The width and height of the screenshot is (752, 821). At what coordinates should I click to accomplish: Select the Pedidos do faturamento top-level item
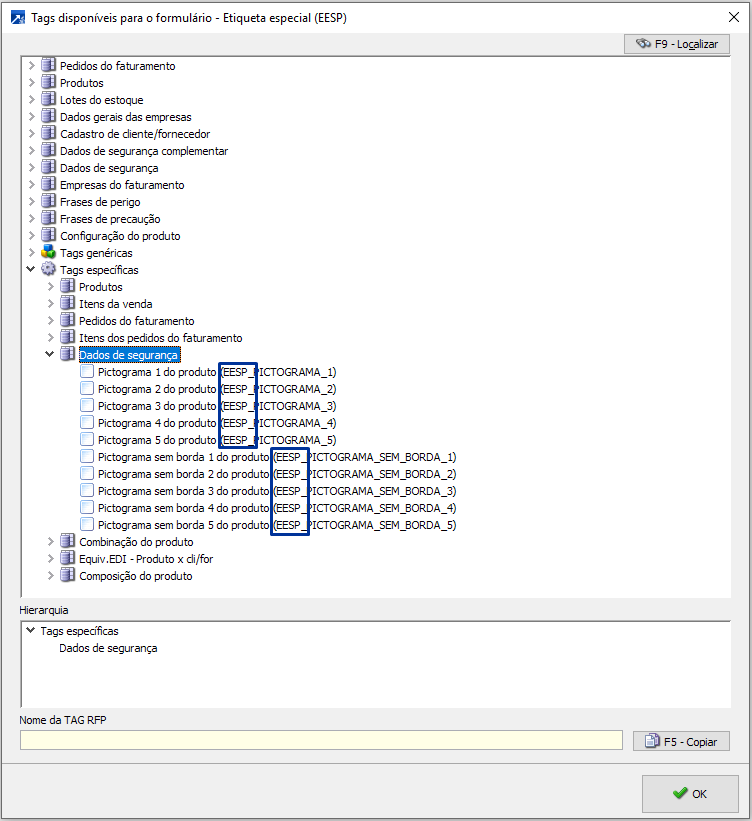click(x=117, y=66)
